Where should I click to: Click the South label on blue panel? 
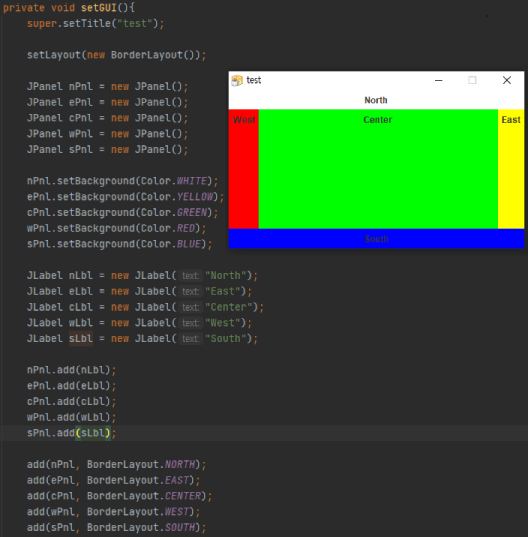coord(376,239)
